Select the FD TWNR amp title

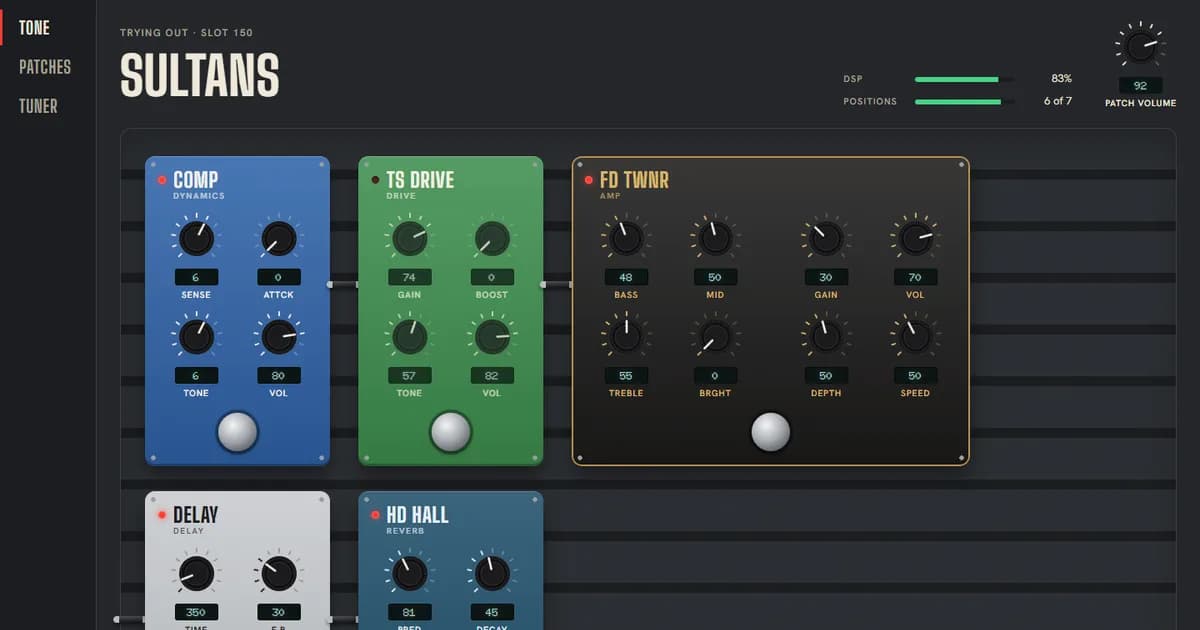tap(634, 180)
